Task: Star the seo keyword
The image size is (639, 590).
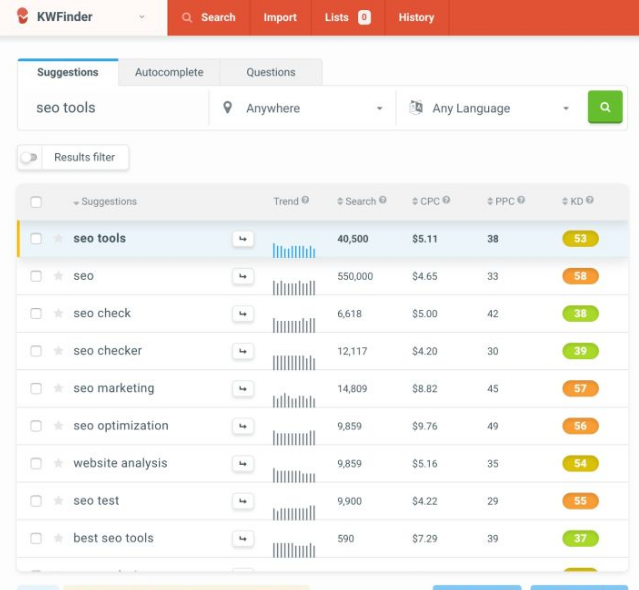Action: coord(58,276)
